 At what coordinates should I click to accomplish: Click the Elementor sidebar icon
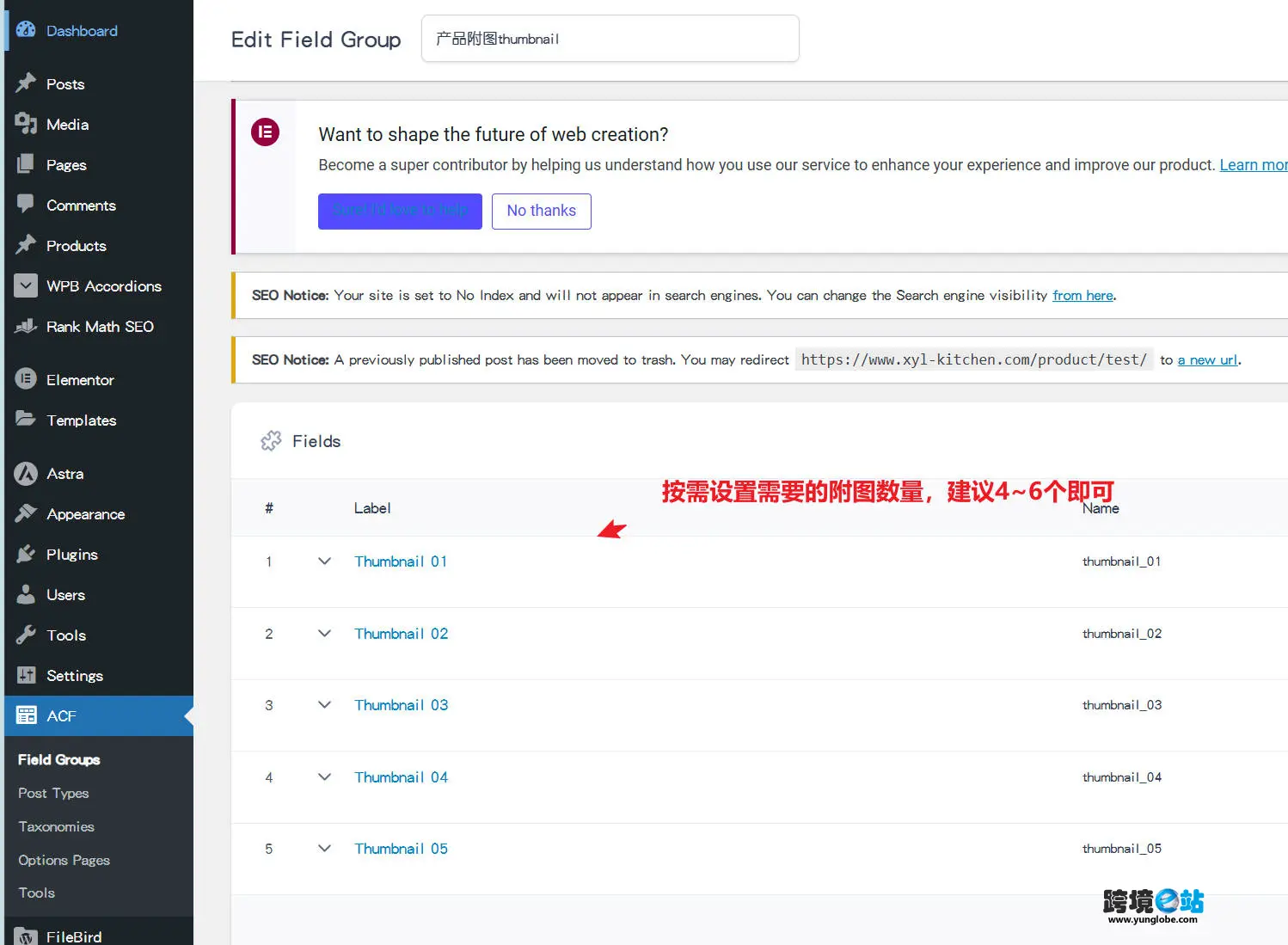26,379
